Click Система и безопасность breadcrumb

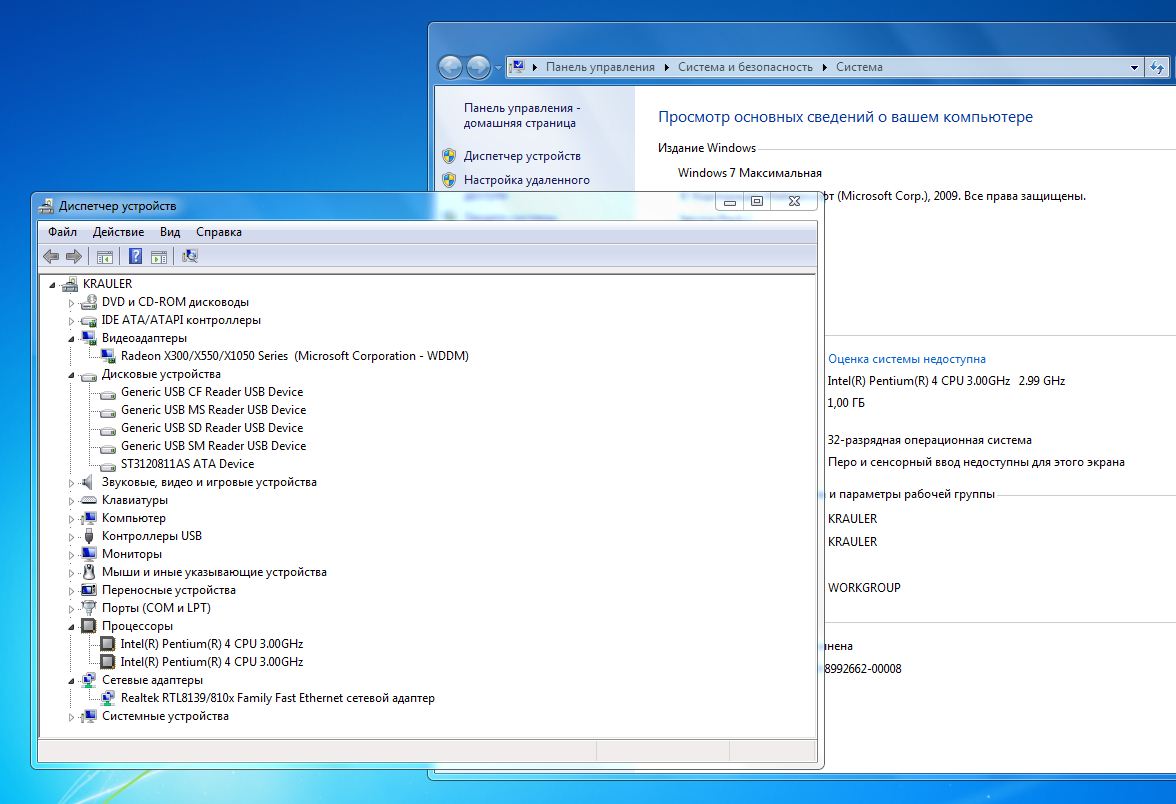click(746, 67)
